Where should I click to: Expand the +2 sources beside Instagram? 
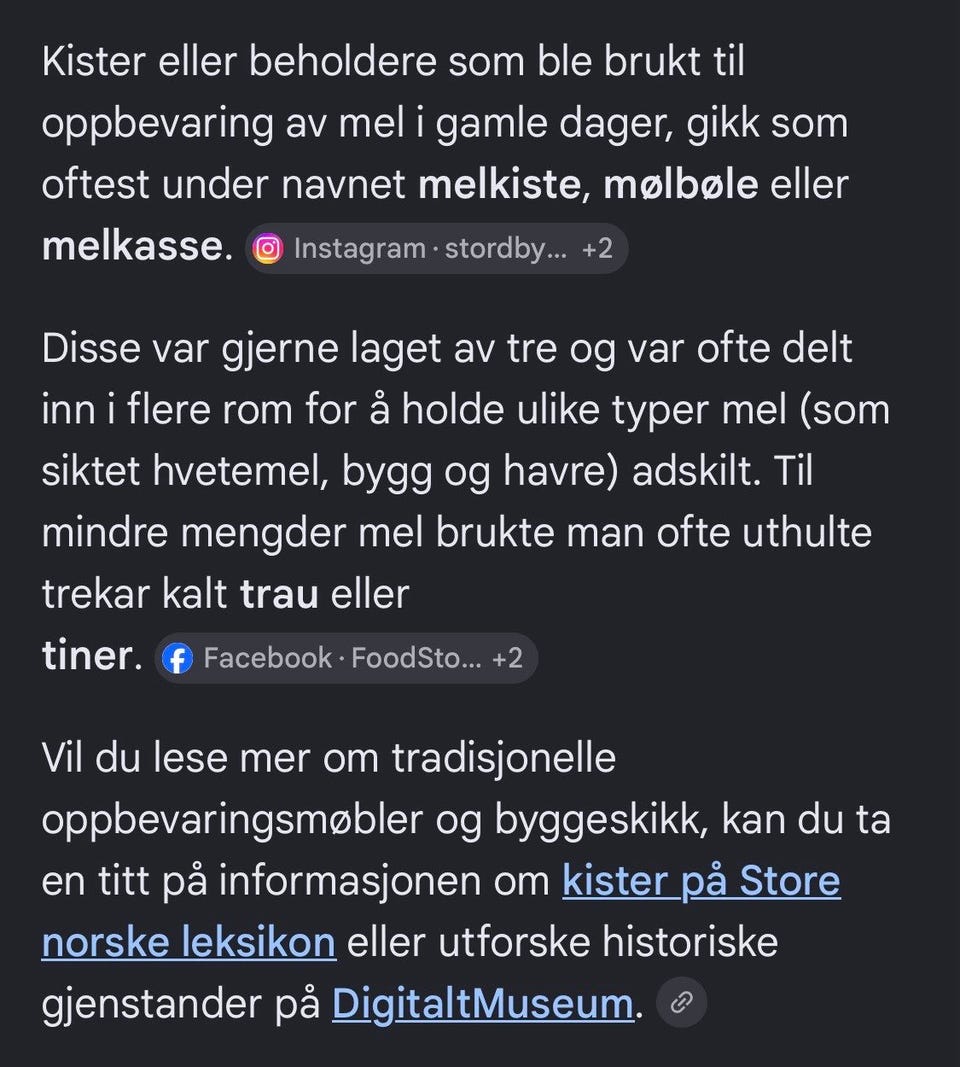pyautogui.click(x=597, y=248)
